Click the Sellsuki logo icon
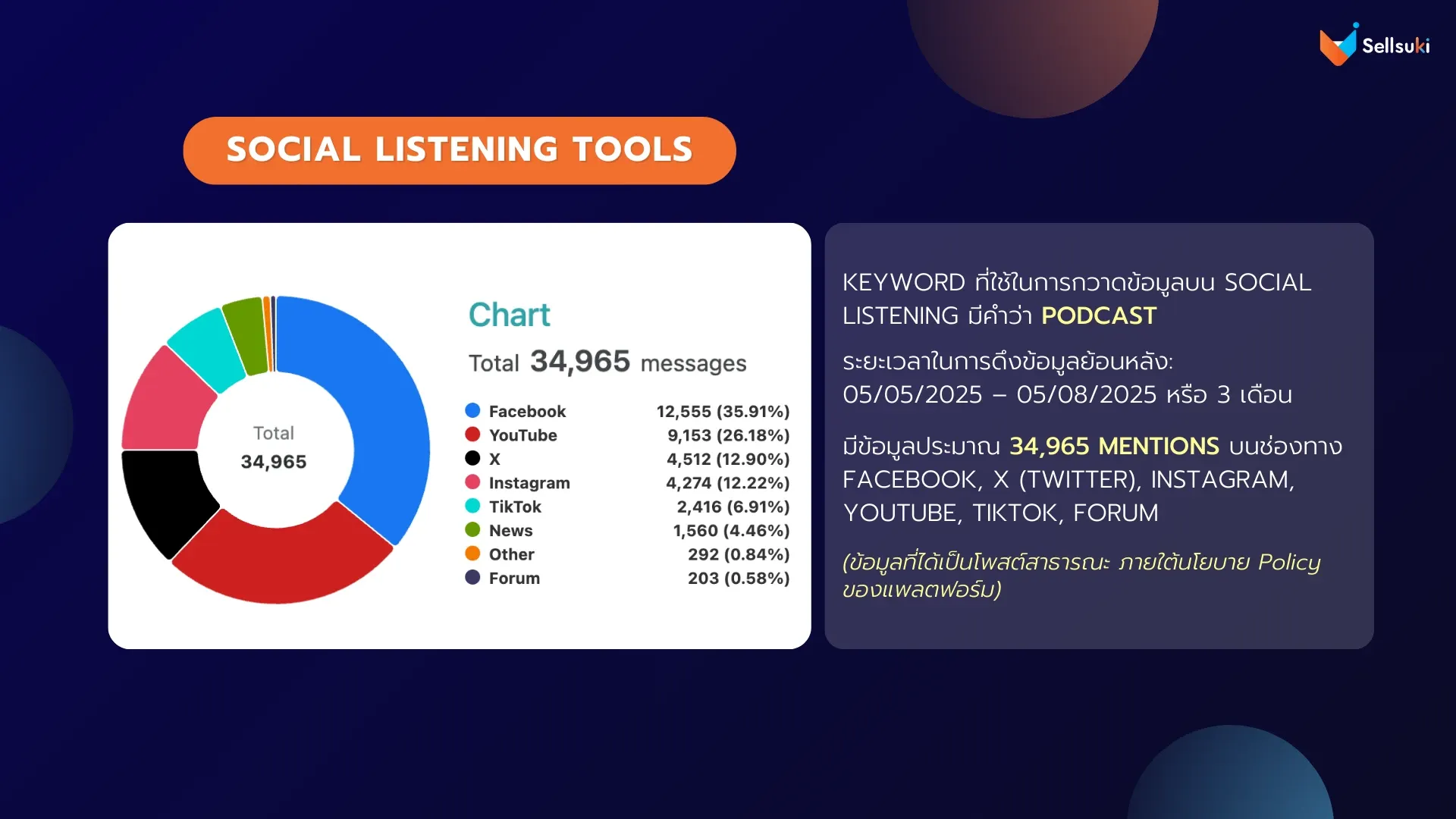 tap(1338, 44)
